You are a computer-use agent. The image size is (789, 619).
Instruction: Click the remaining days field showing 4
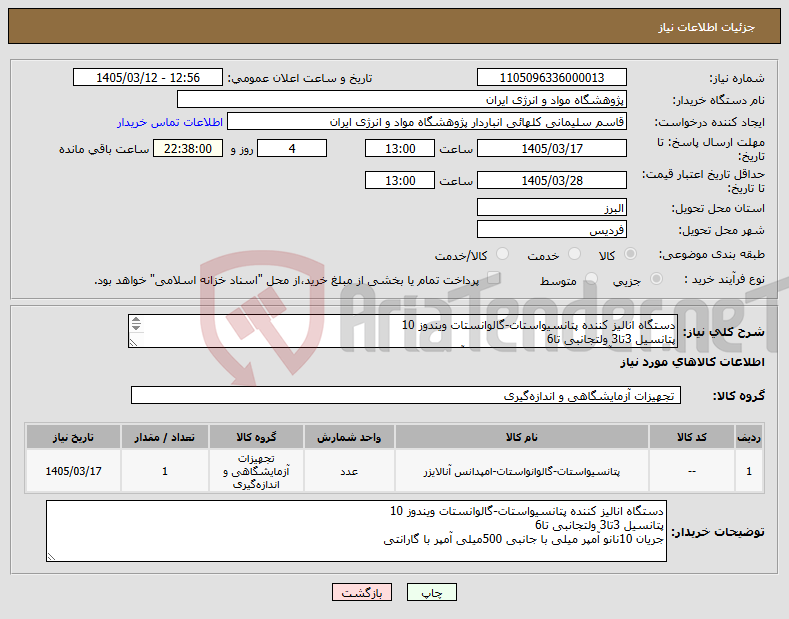click(x=292, y=148)
